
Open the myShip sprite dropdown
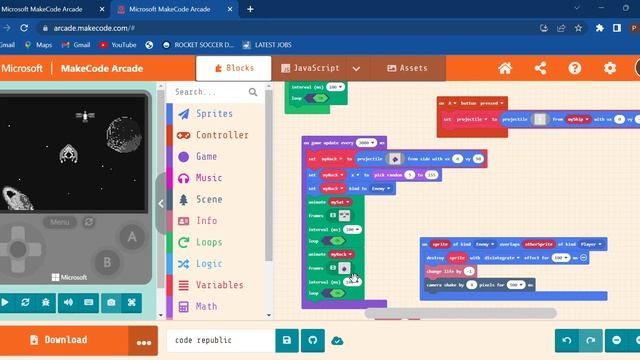click(x=578, y=119)
